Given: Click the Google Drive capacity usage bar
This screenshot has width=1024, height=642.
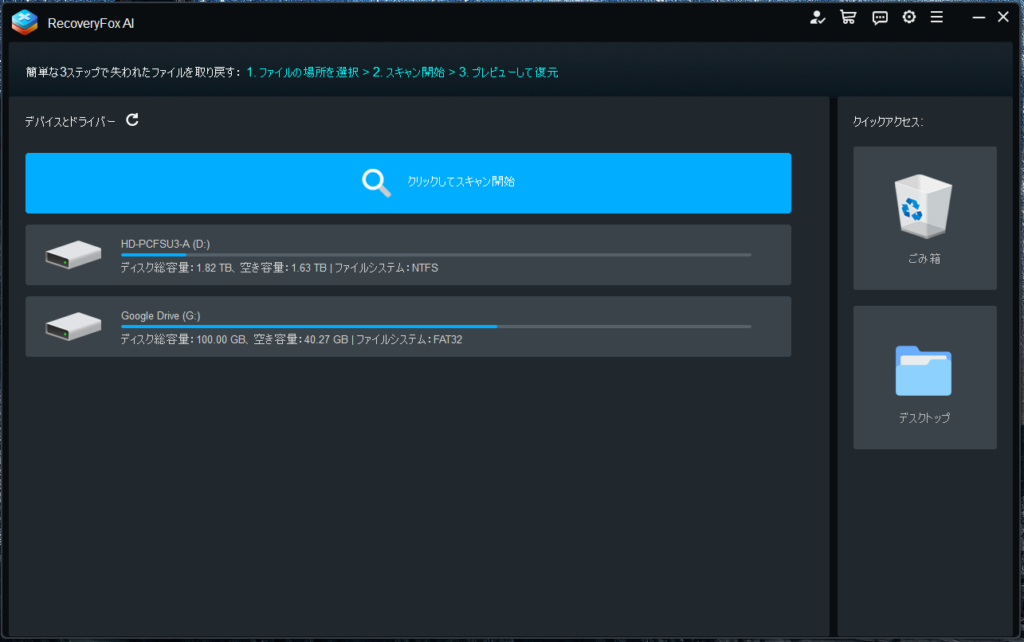Looking at the screenshot, I should click(x=435, y=327).
